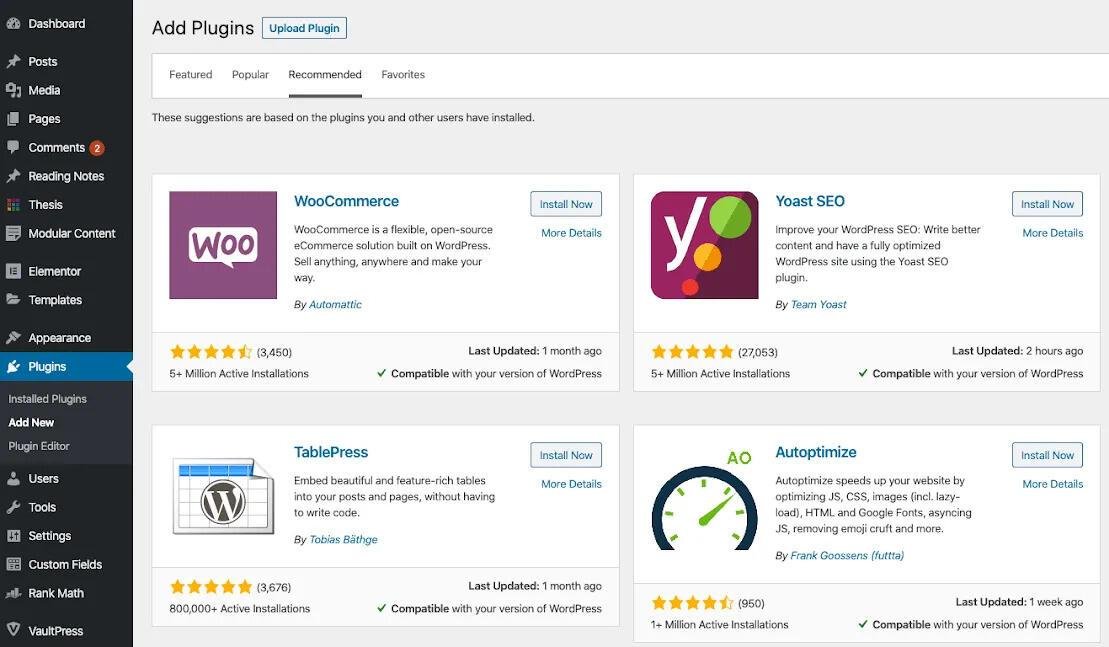Screen dimensions: 1109x647
Task: Click the Upload Plugin button
Action: click(303, 27)
